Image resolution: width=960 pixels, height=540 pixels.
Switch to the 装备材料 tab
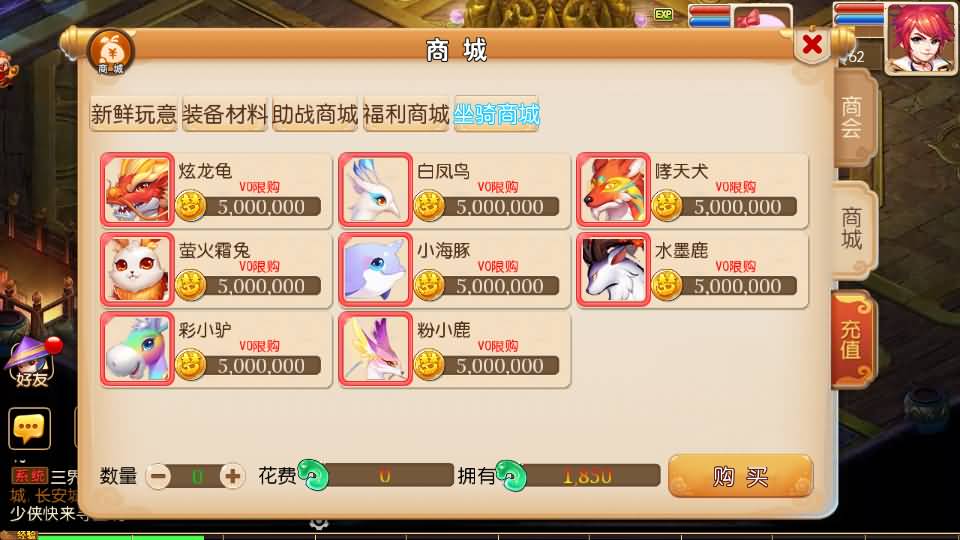[x=225, y=114]
